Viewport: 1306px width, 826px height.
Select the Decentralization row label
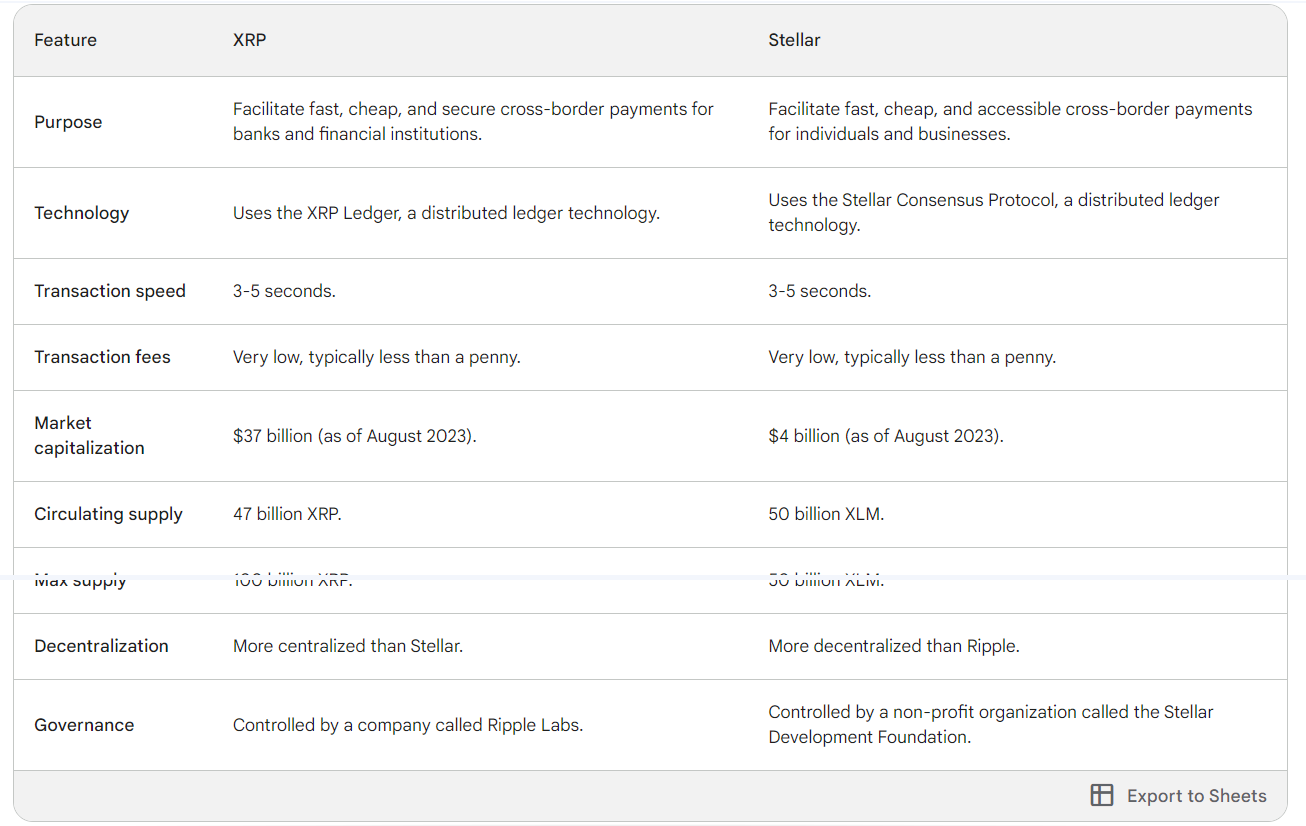pyautogui.click(x=101, y=646)
